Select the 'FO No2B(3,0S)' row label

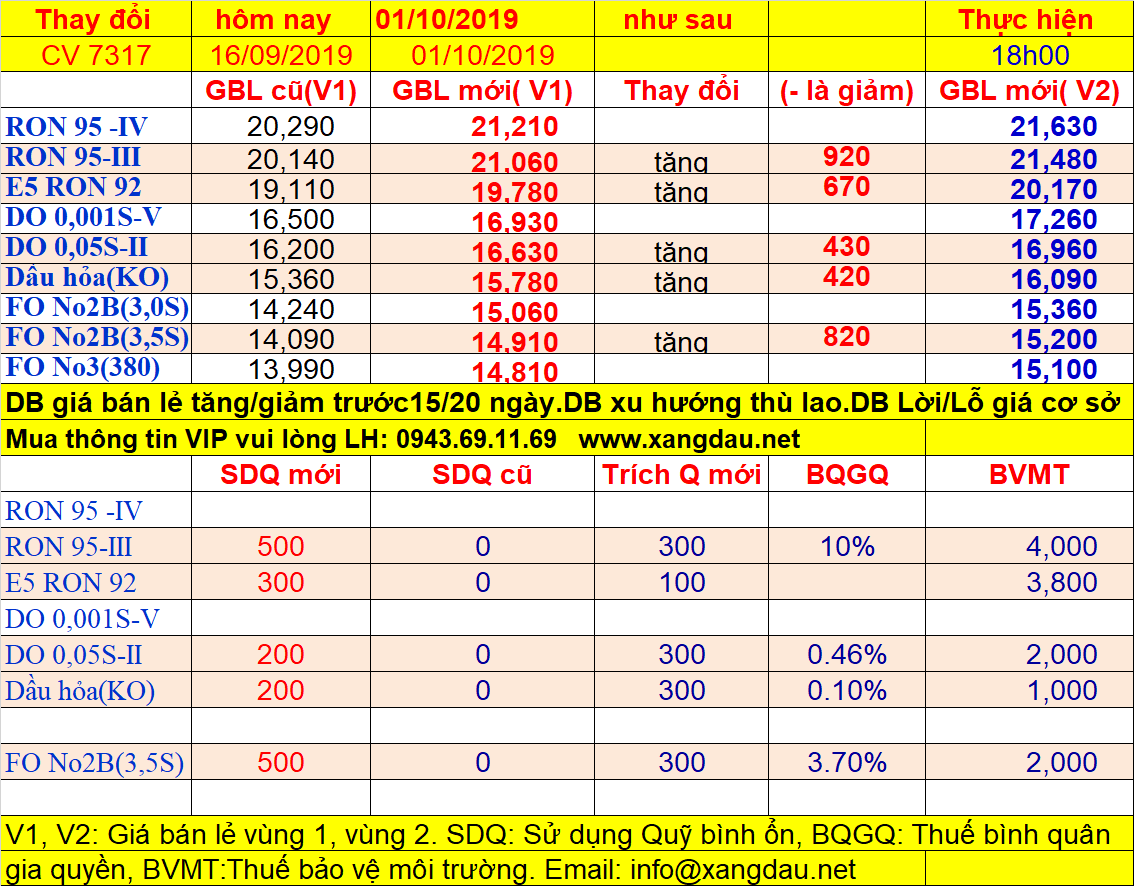click(x=97, y=307)
